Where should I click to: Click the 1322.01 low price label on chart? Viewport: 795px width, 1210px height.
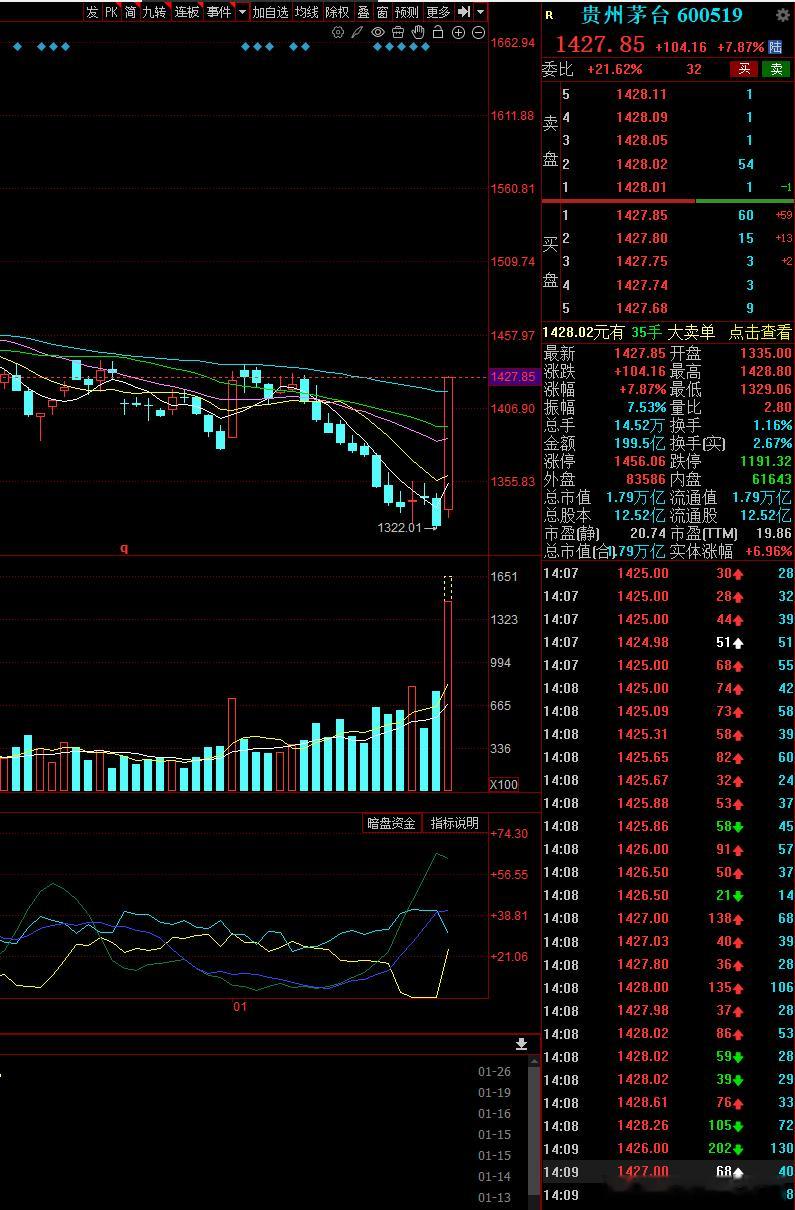point(399,527)
